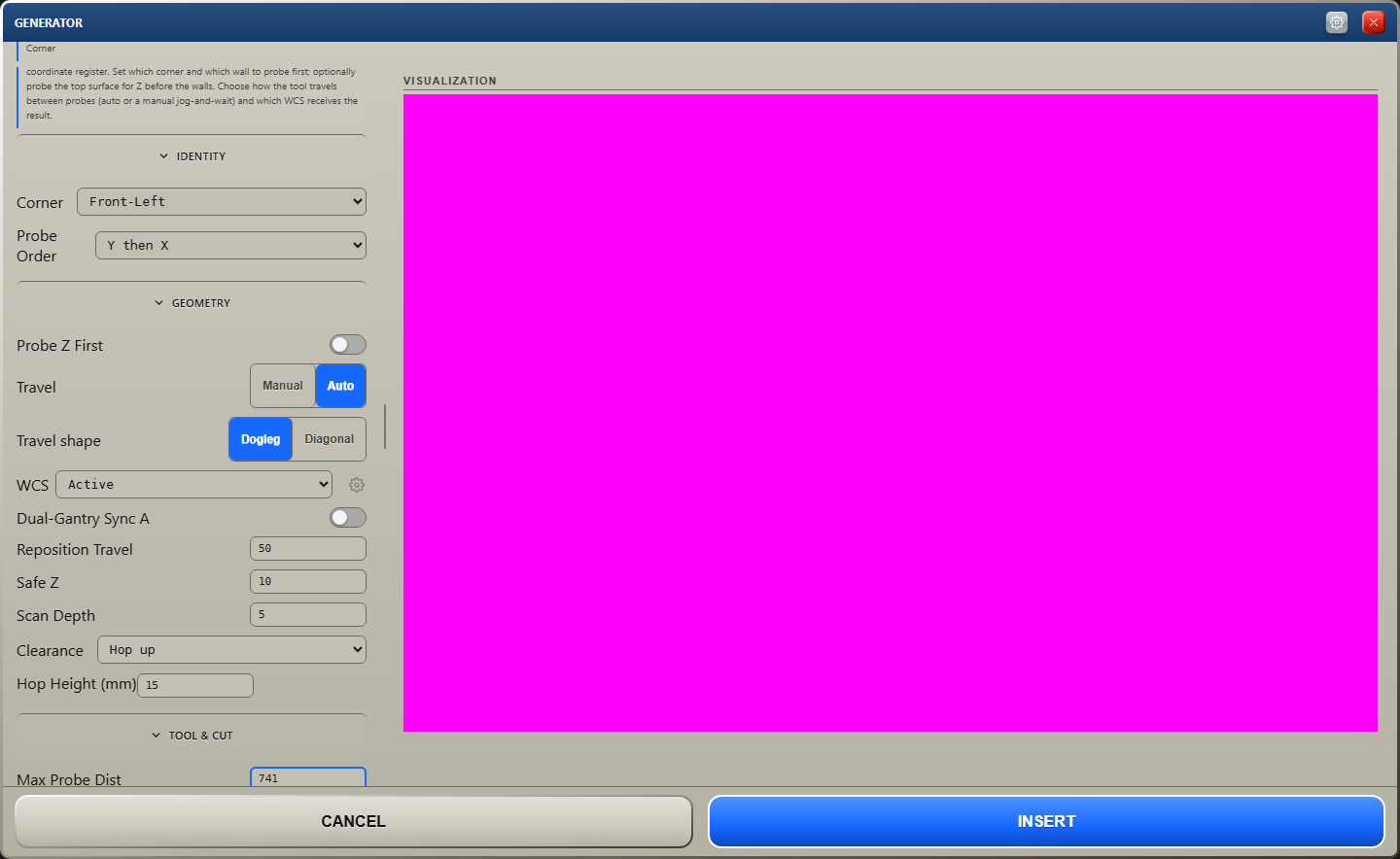Click the Visualization heading text
Screen dimensions: 1400x859
click(450, 81)
